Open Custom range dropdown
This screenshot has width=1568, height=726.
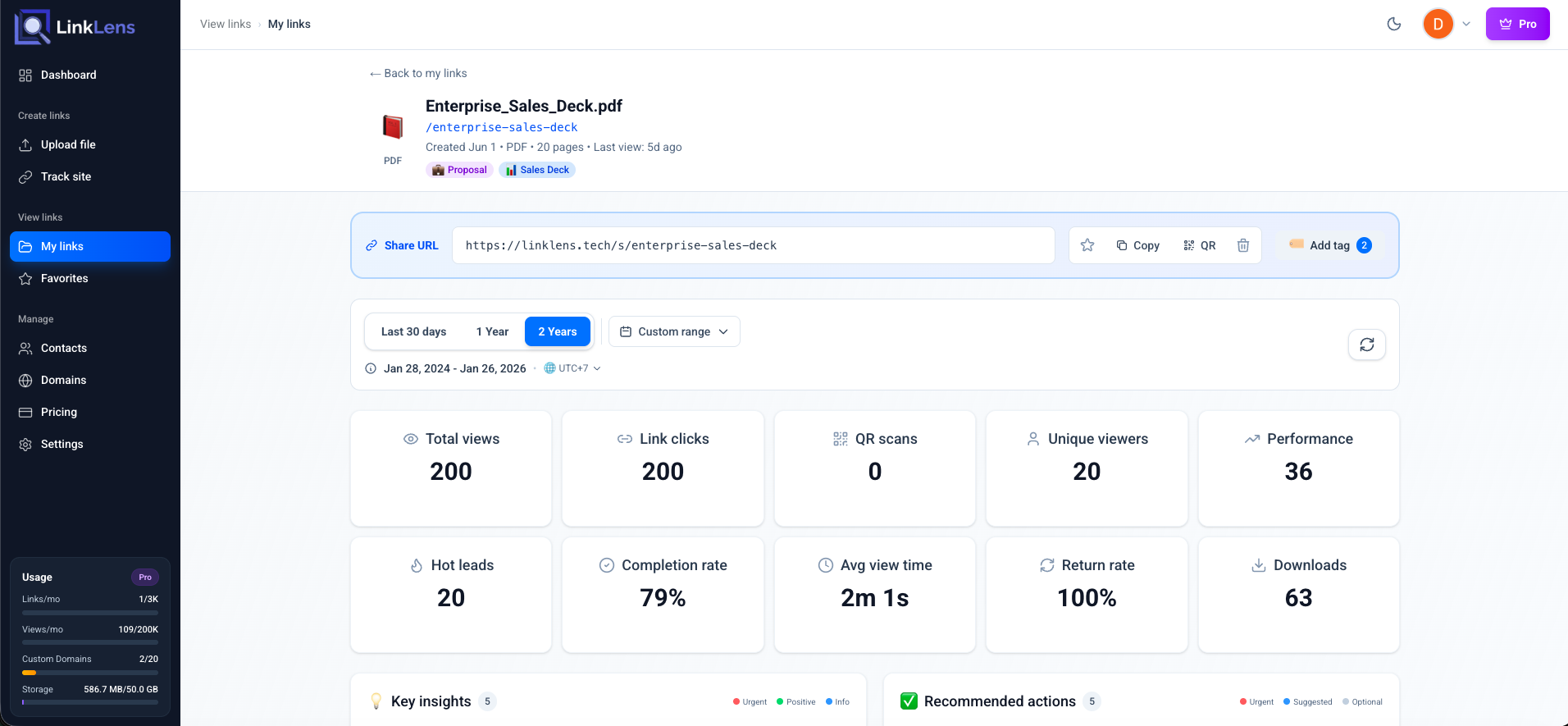674,331
